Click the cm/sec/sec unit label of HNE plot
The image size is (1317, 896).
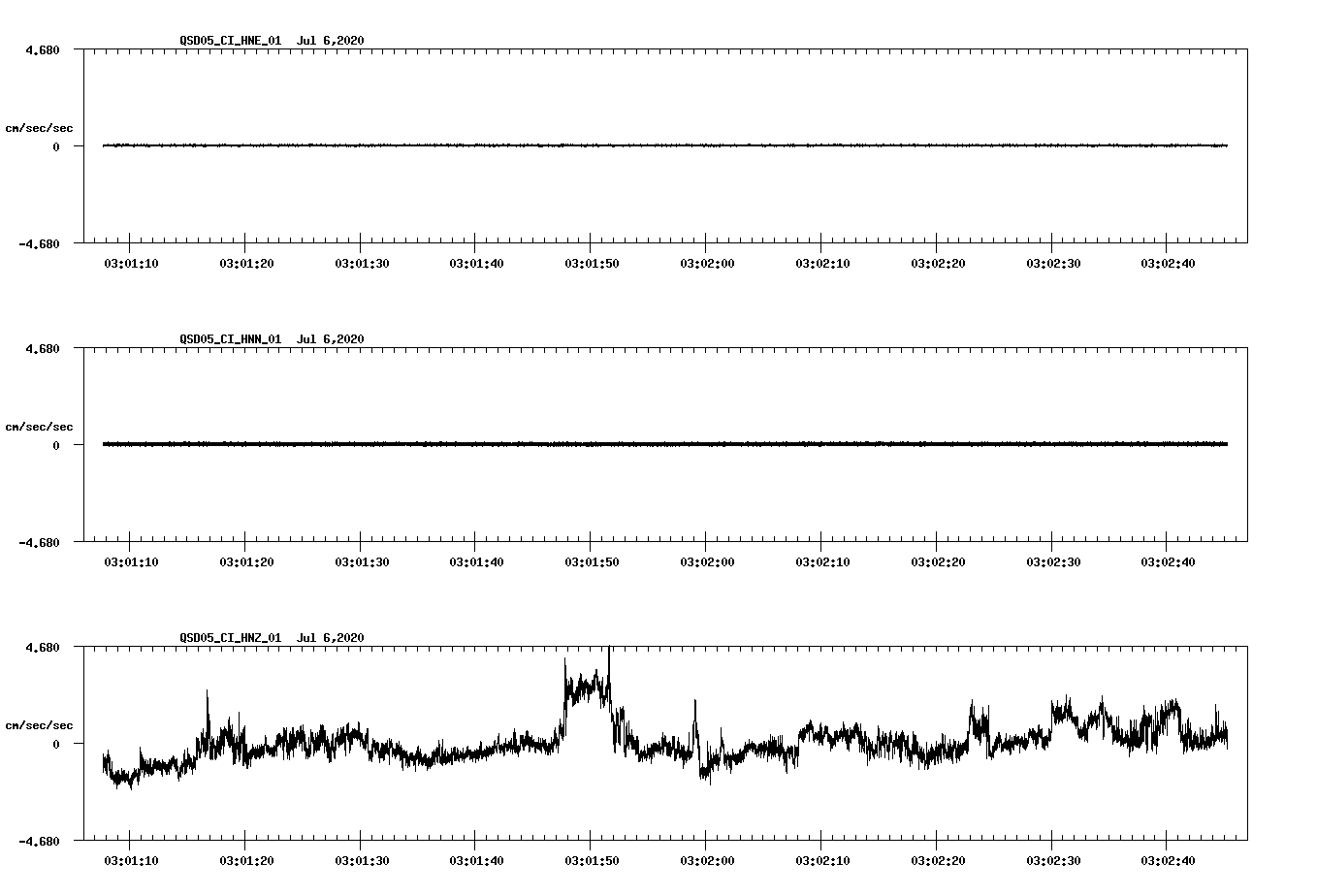point(40,128)
